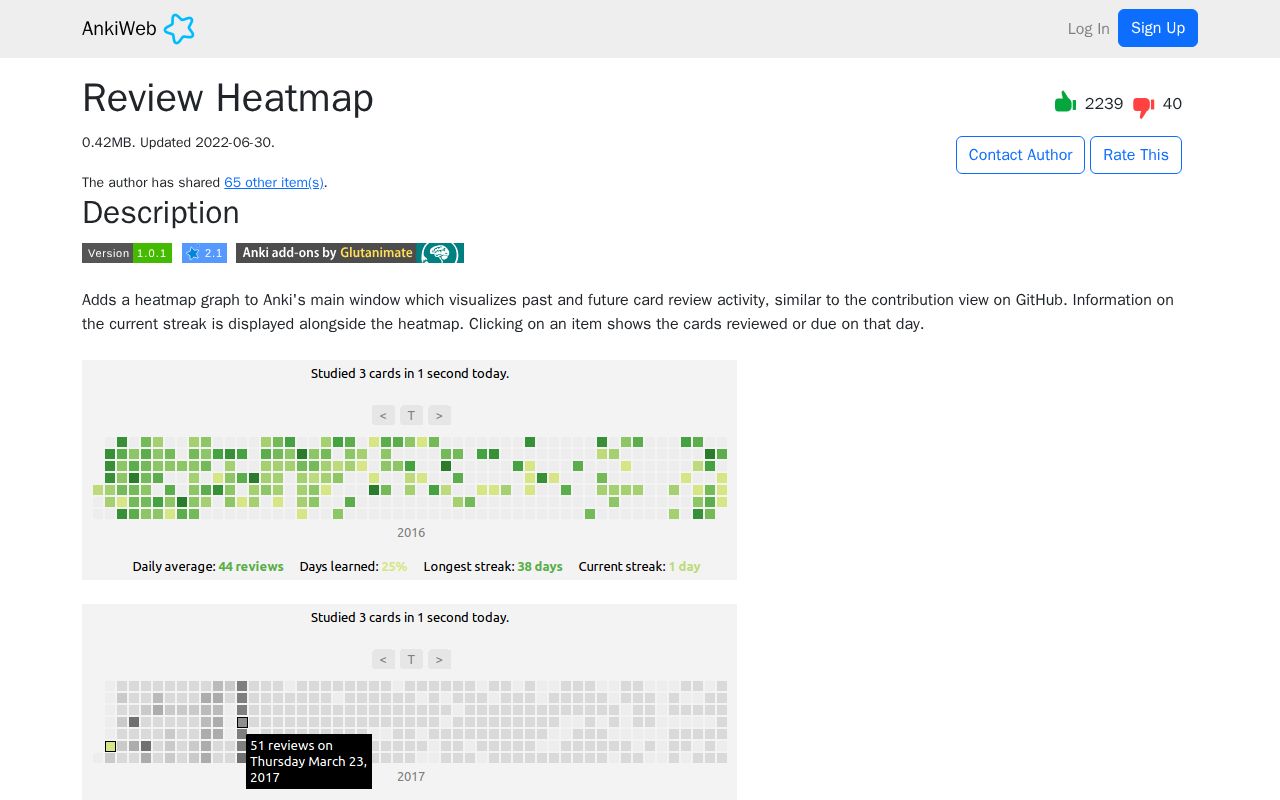Click the 40 downvote count
1280x800 pixels.
(1172, 104)
